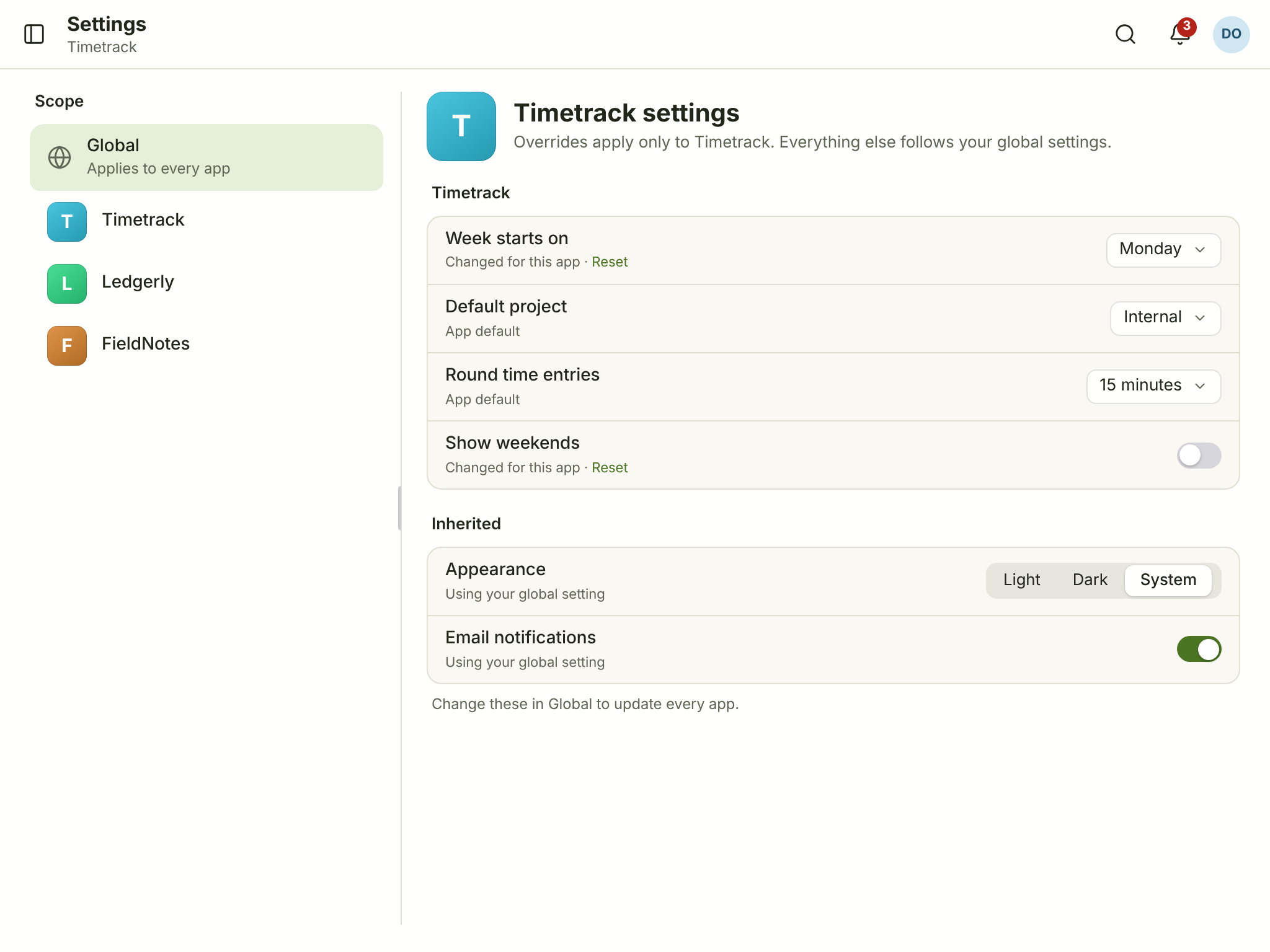Open Round time entries dropdown
This screenshot has width=1270, height=952.
tap(1153, 386)
